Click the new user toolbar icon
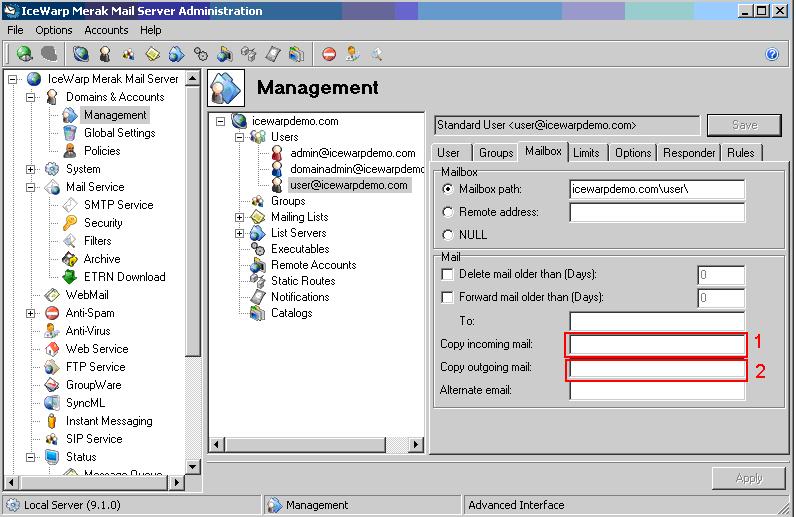 (105, 54)
